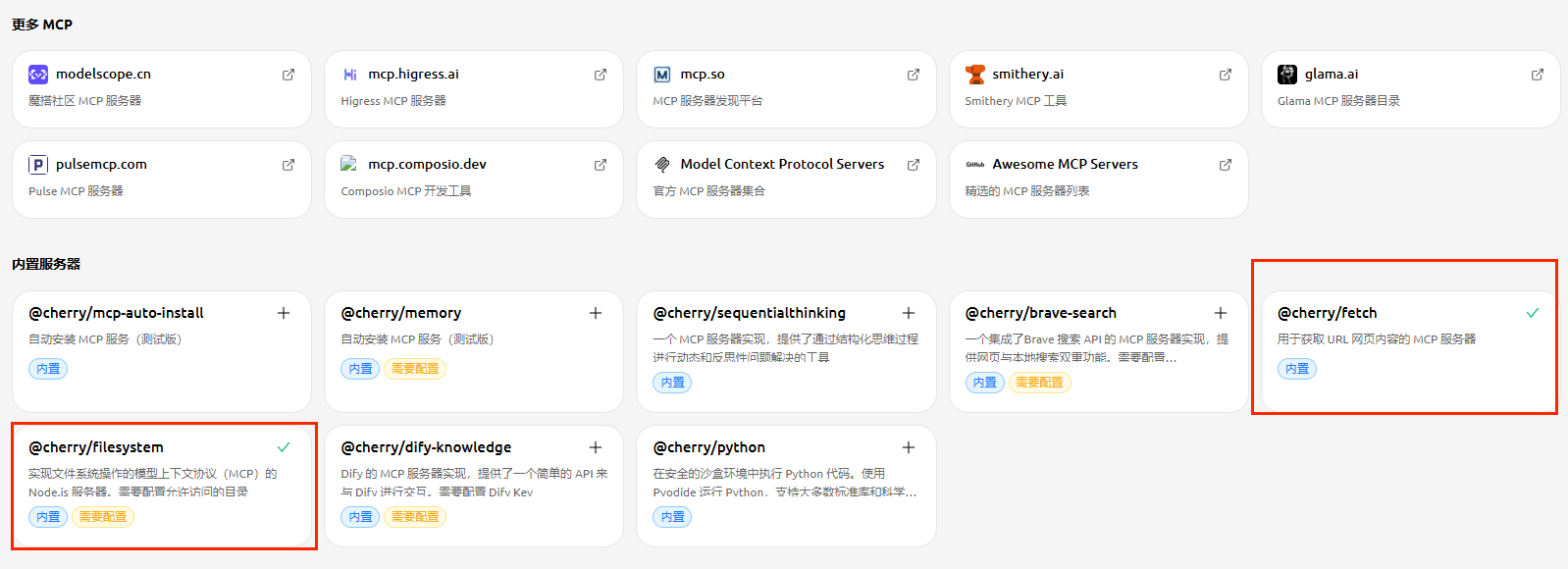
Task: Open modelscope.cn external link icon
Action: (288, 75)
